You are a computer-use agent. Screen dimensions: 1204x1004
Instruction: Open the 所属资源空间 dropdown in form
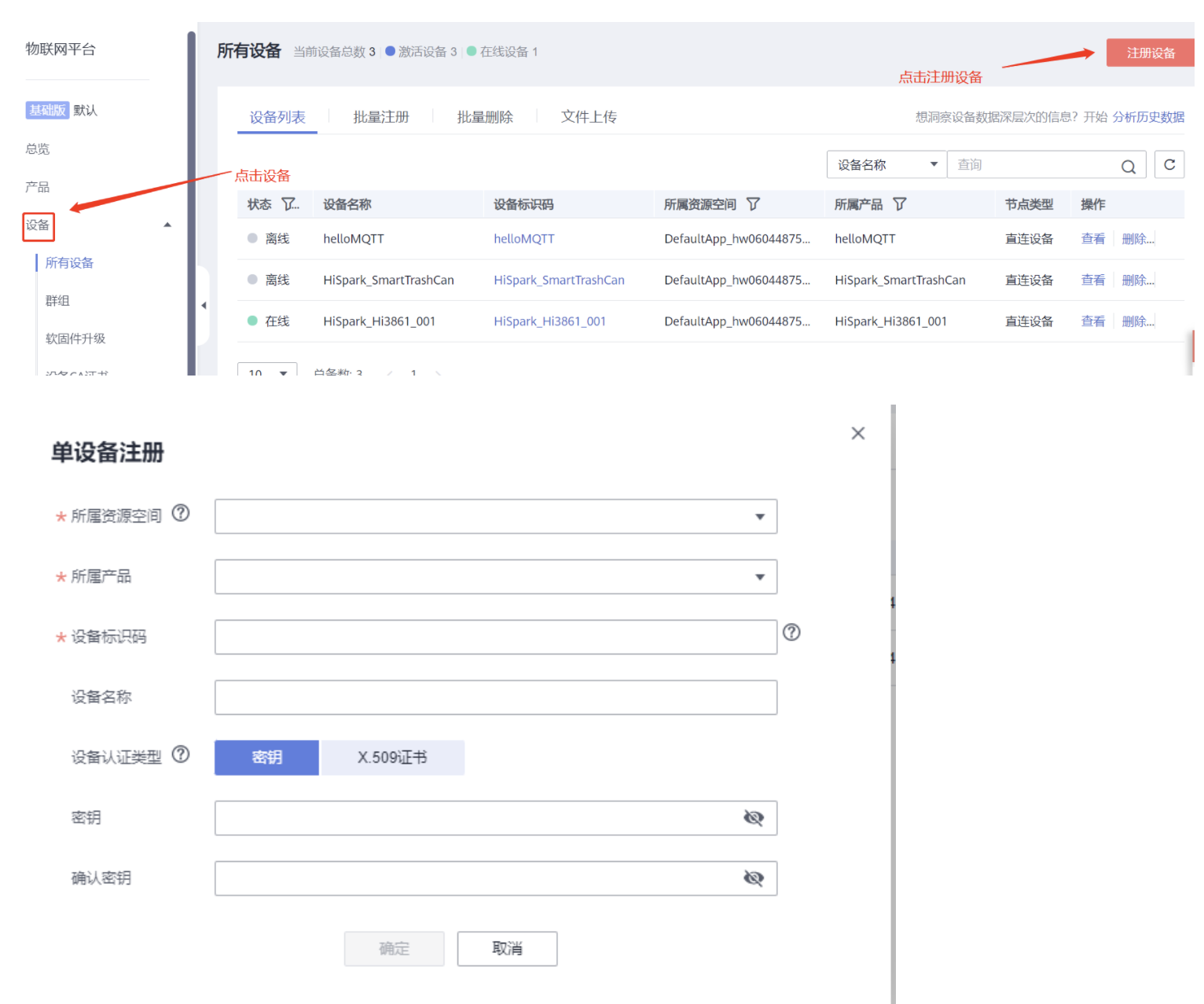(495, 517)
